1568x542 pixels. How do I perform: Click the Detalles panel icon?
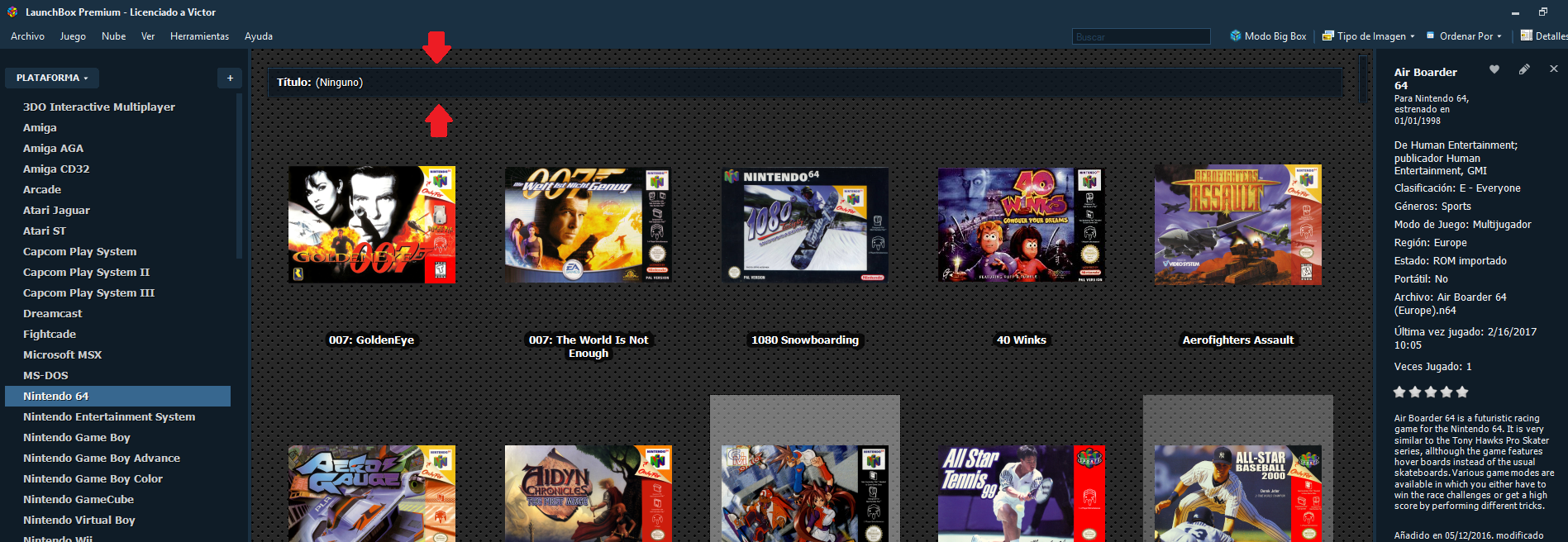pos(1527,36)
